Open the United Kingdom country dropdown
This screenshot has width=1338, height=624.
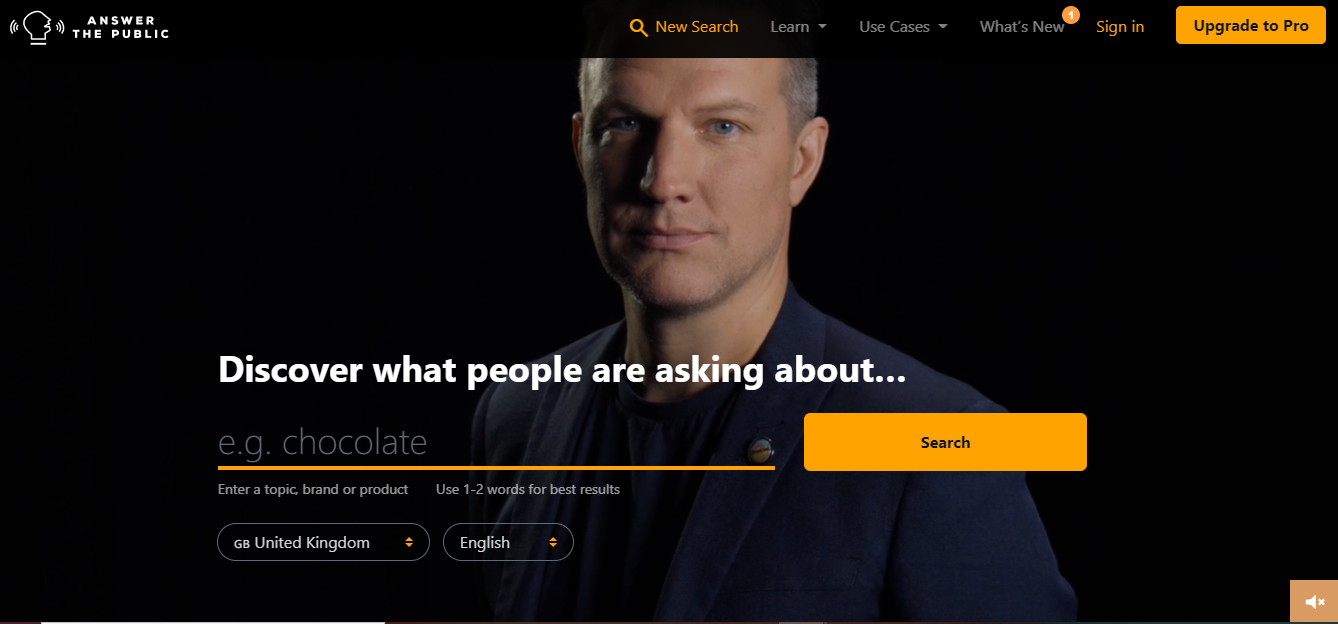pos(323,542)
